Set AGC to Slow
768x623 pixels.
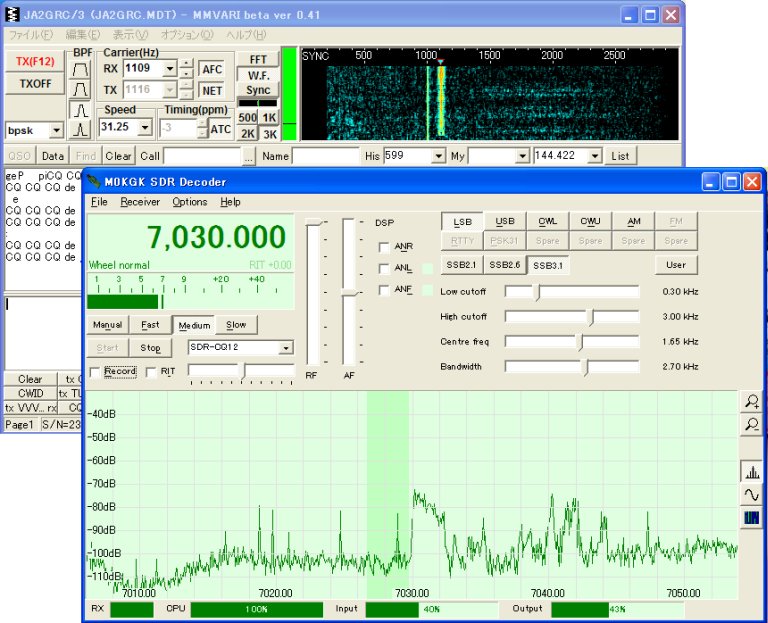coord(236,325)
